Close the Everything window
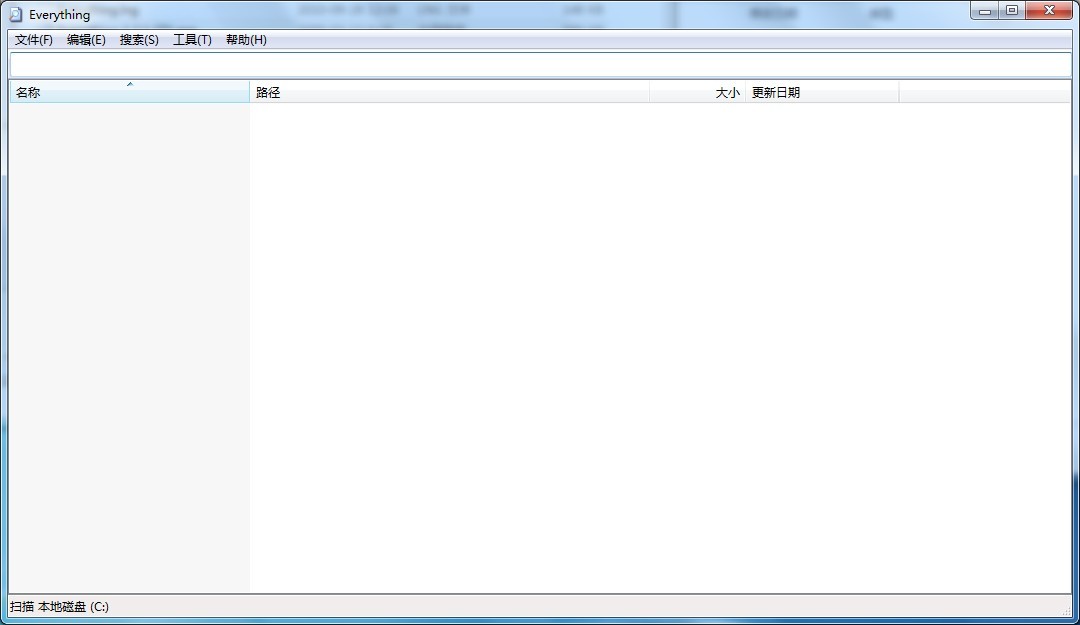 click(1049, 11)
